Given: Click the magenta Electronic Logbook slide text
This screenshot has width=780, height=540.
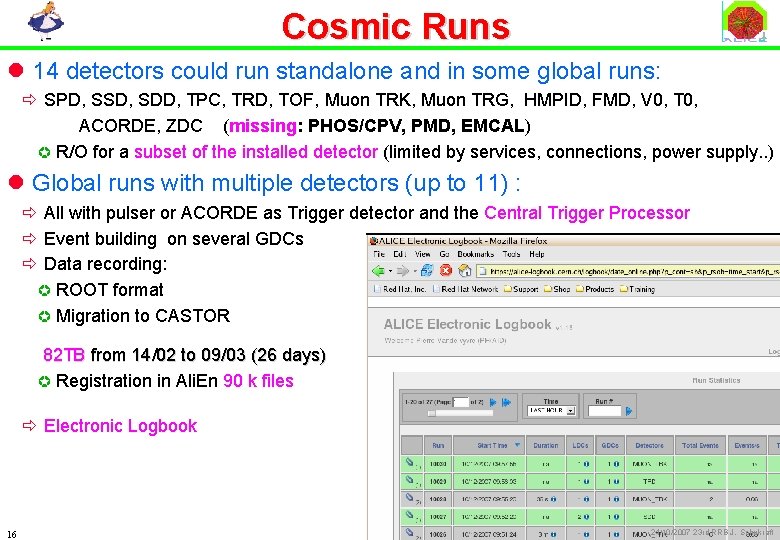Looking at the screenshot, I should tap(120, 426).
